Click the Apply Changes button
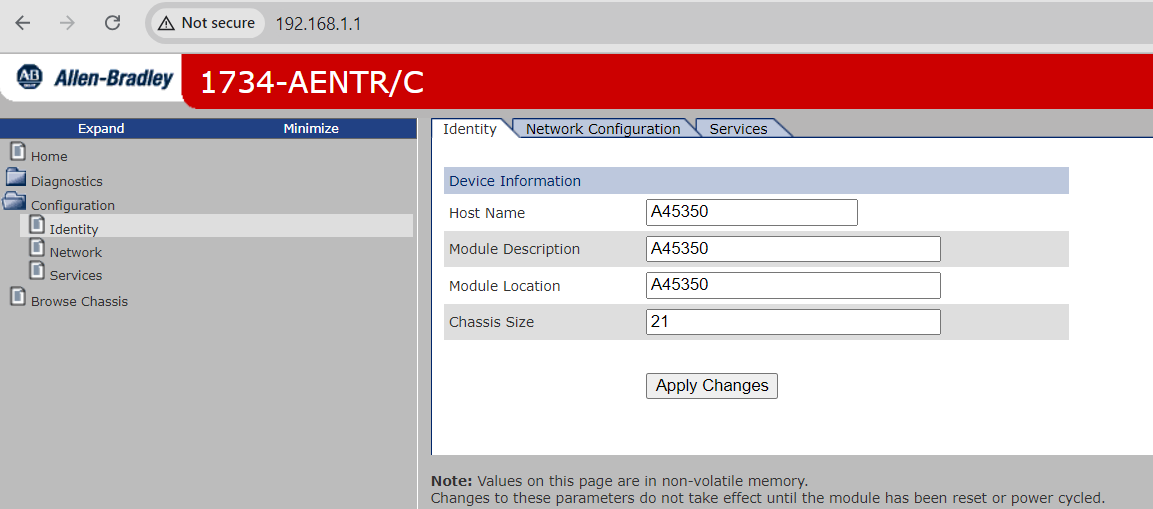1153x509 pixels. tap(712, 385)
